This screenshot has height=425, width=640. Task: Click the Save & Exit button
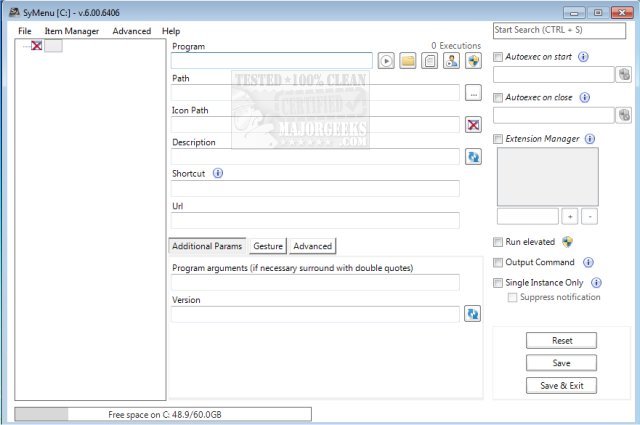[x=562, y=385]
